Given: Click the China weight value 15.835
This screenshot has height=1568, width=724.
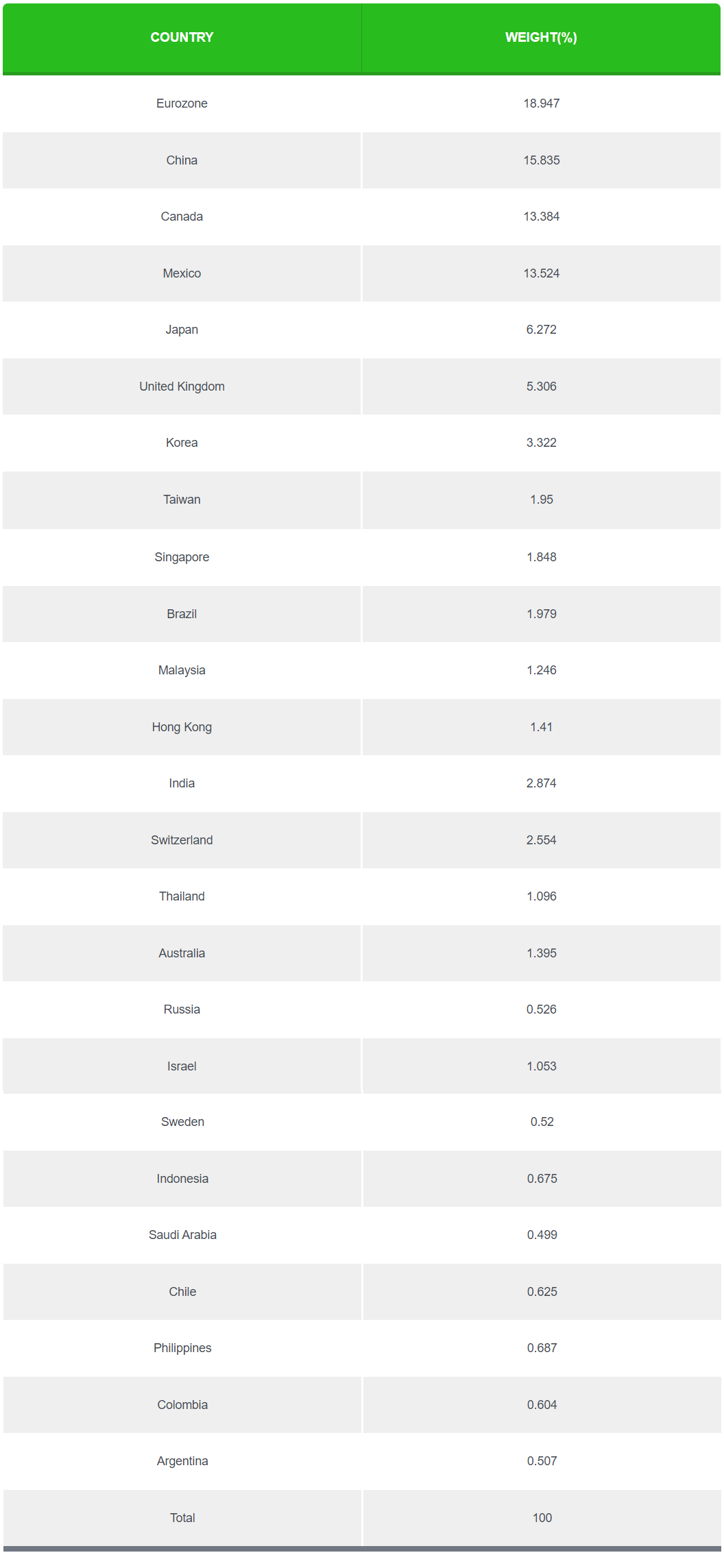Looking at the screenshot, I should coord(541,160).
